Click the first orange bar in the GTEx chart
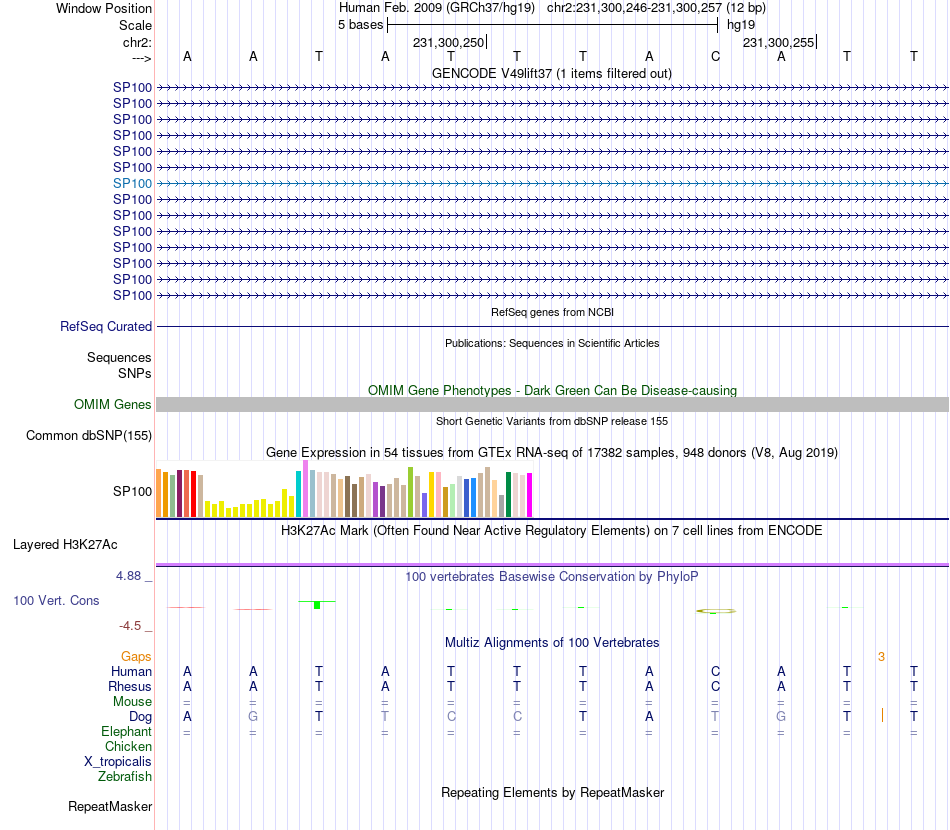950x830 pixels. pyautogui.click(x=159, y=493)
